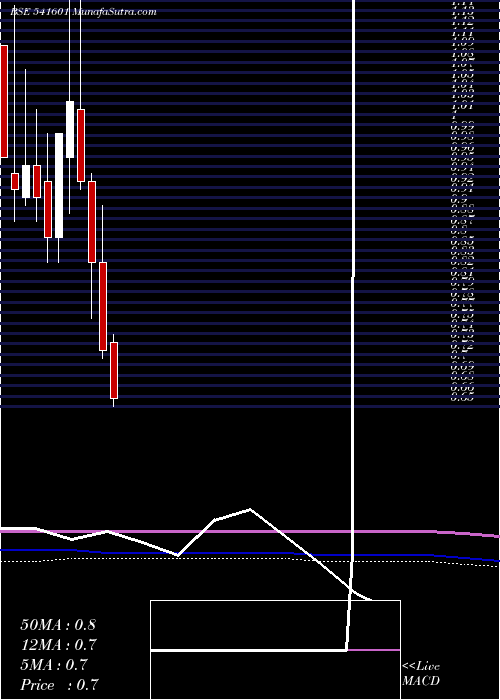Click the 12MA : 0.7 value text
The image size is (500, 700).
click(x=58, y=645)
